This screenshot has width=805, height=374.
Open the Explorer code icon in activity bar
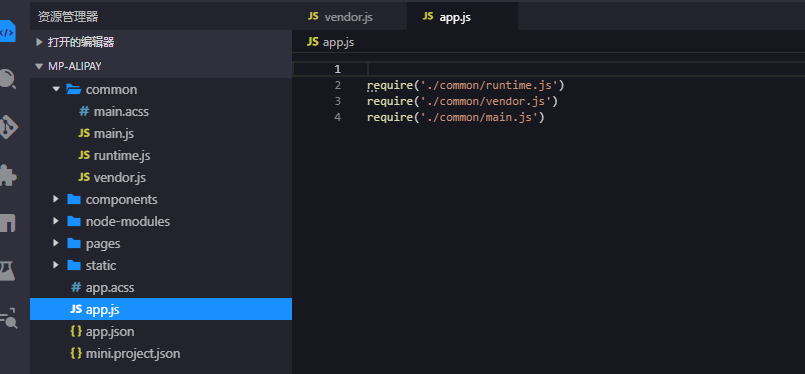point(7,32)
